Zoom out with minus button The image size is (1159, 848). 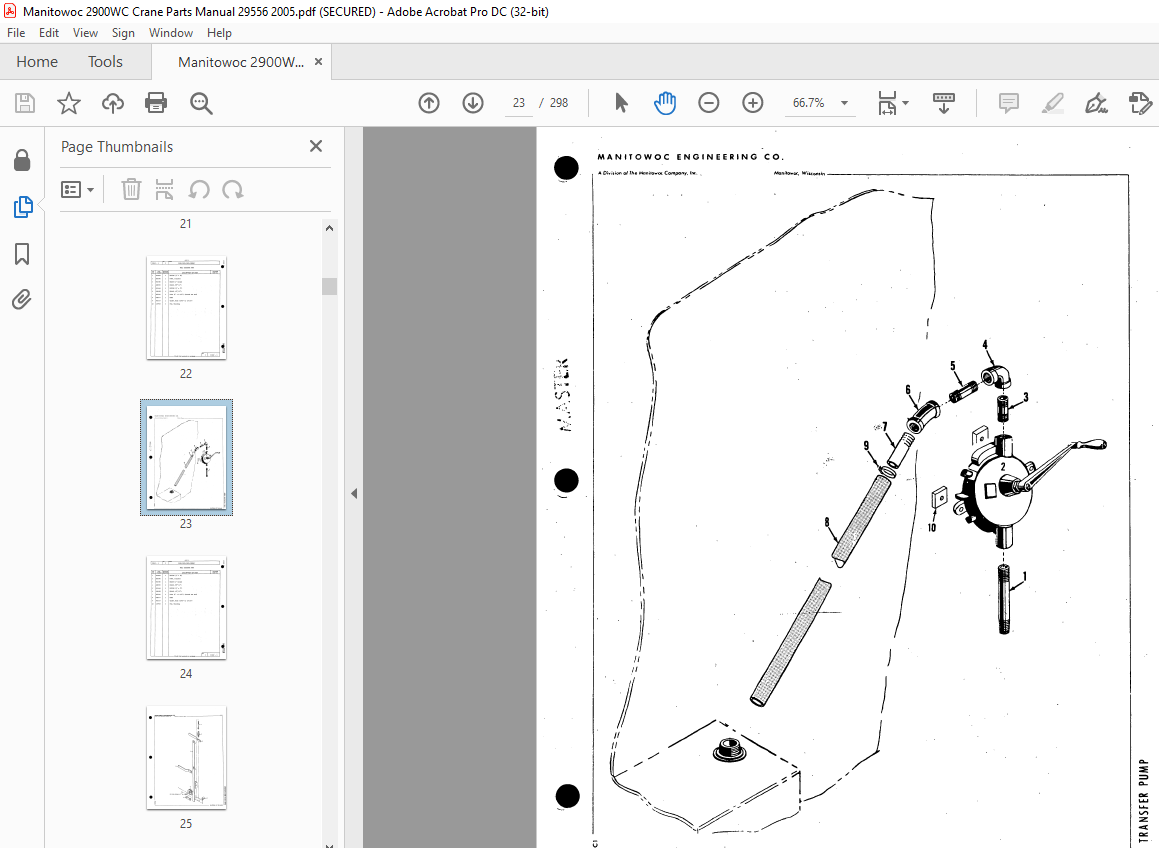coord(709,103)
